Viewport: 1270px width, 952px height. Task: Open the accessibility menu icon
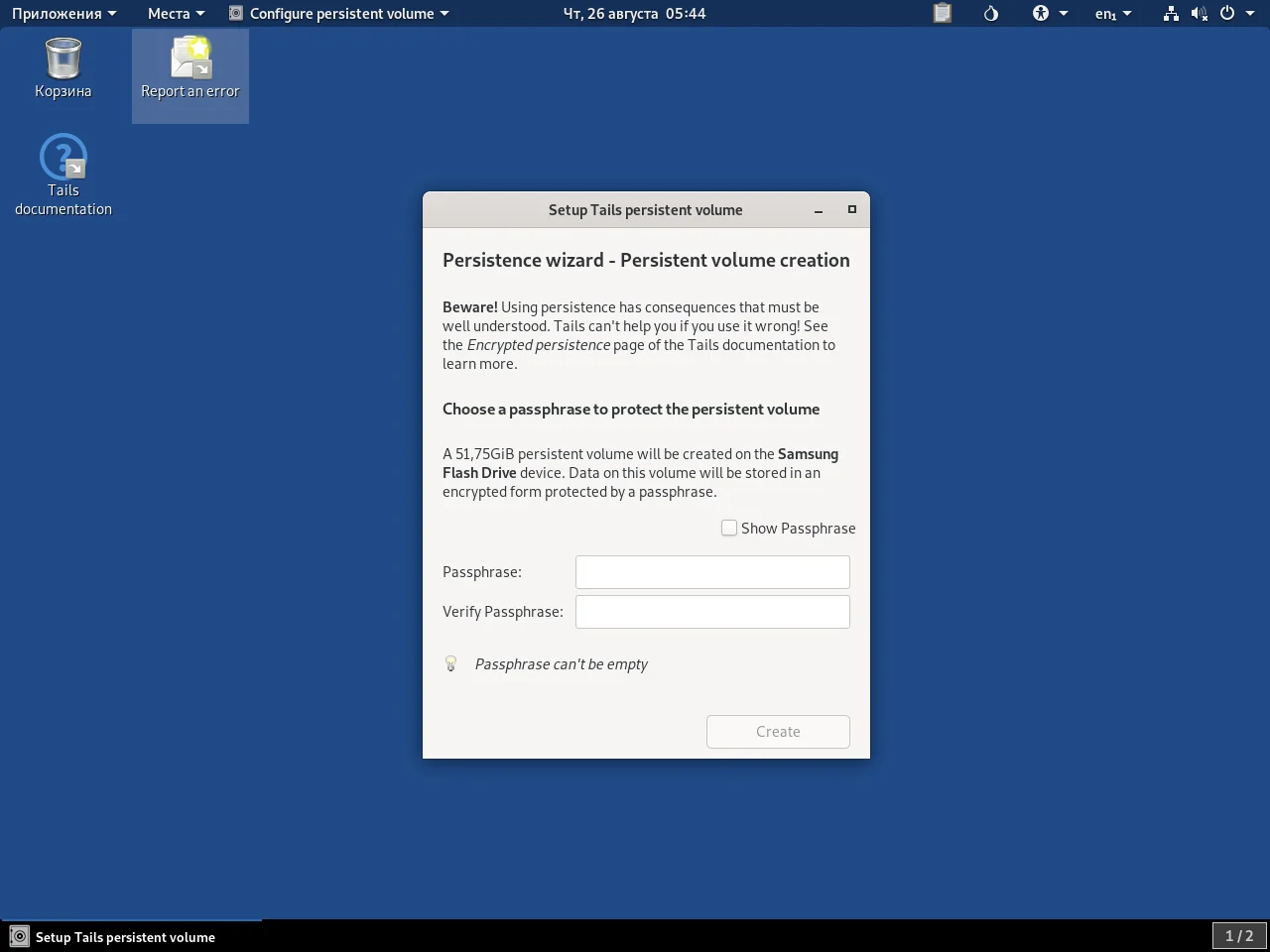point(1041,13)
